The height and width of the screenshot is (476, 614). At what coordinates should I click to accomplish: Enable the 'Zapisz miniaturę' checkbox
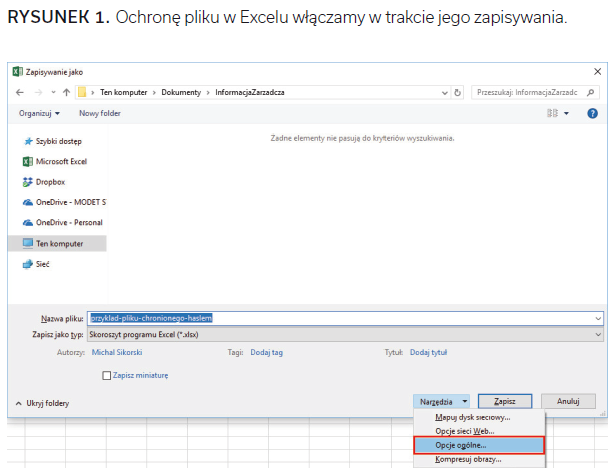click(x=106, y=375)
